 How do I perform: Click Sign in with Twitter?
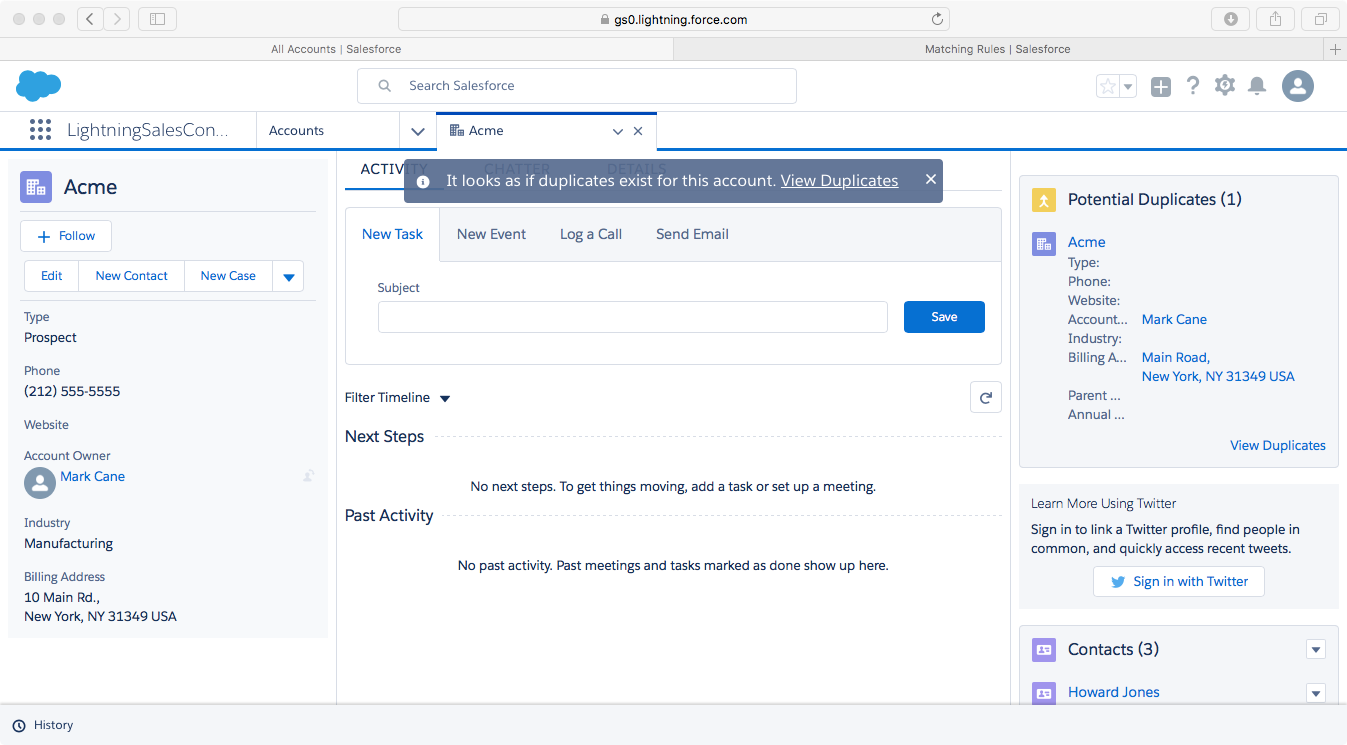(x=1178, y=582)
